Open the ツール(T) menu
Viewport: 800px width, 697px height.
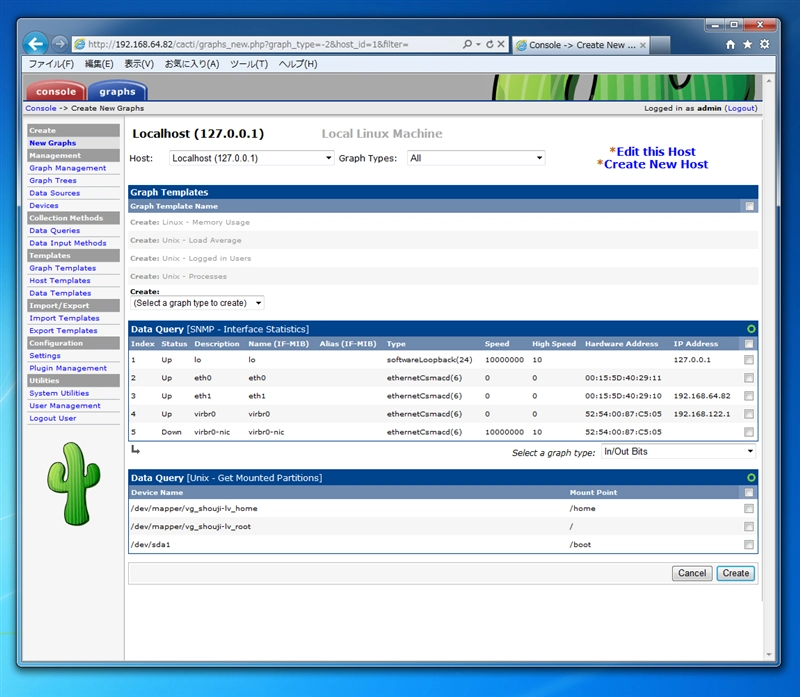tap(249, 64)
